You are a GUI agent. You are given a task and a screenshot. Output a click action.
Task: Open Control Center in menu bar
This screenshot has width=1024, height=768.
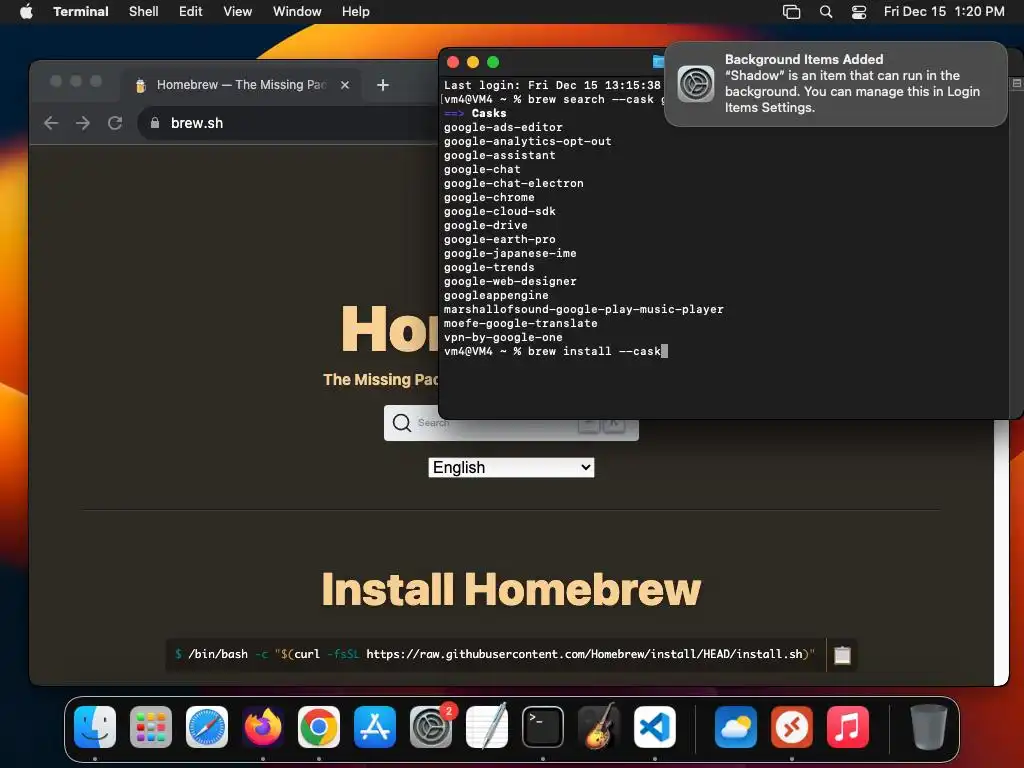pyautogui.click(x=859, y=11)
